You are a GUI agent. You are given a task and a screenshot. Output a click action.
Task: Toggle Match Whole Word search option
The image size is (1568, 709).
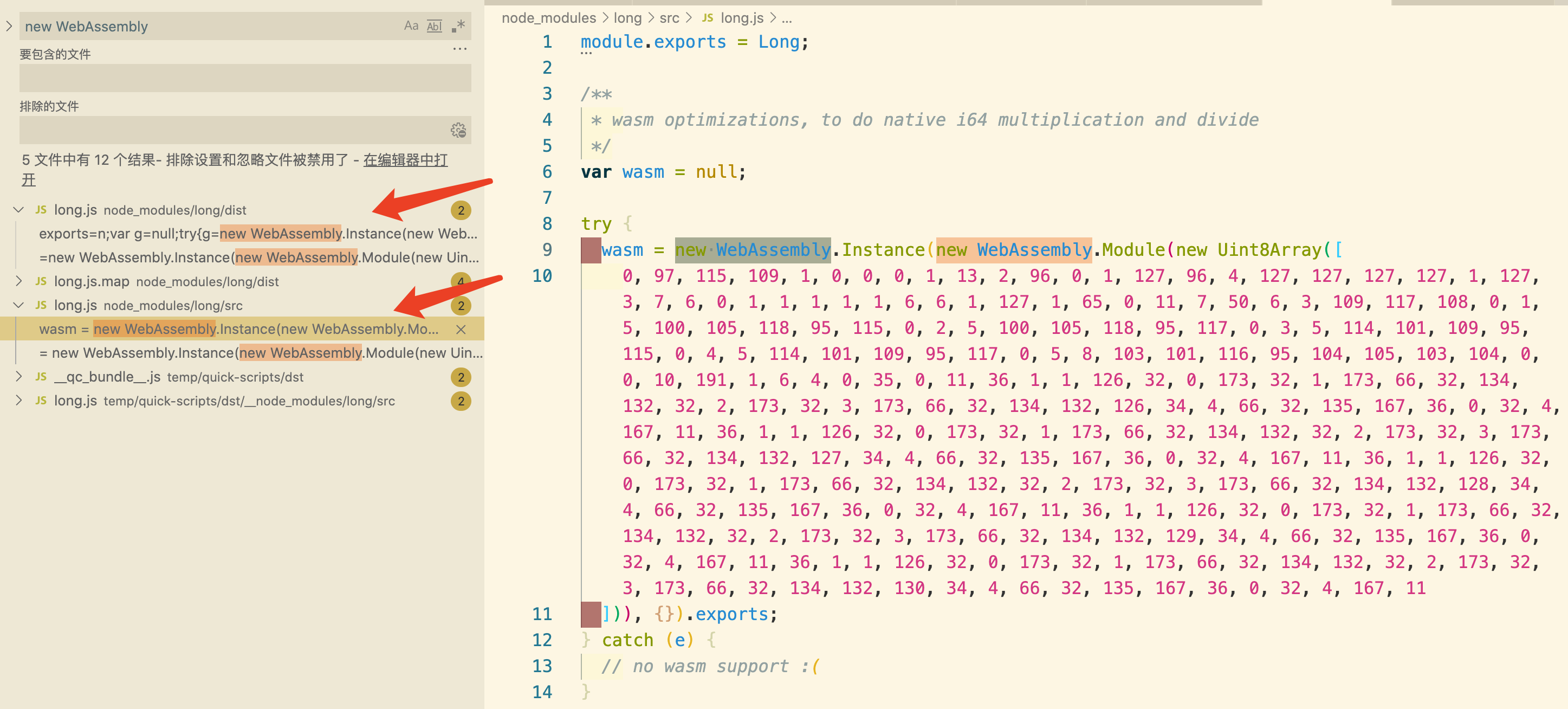click(434, 25)
